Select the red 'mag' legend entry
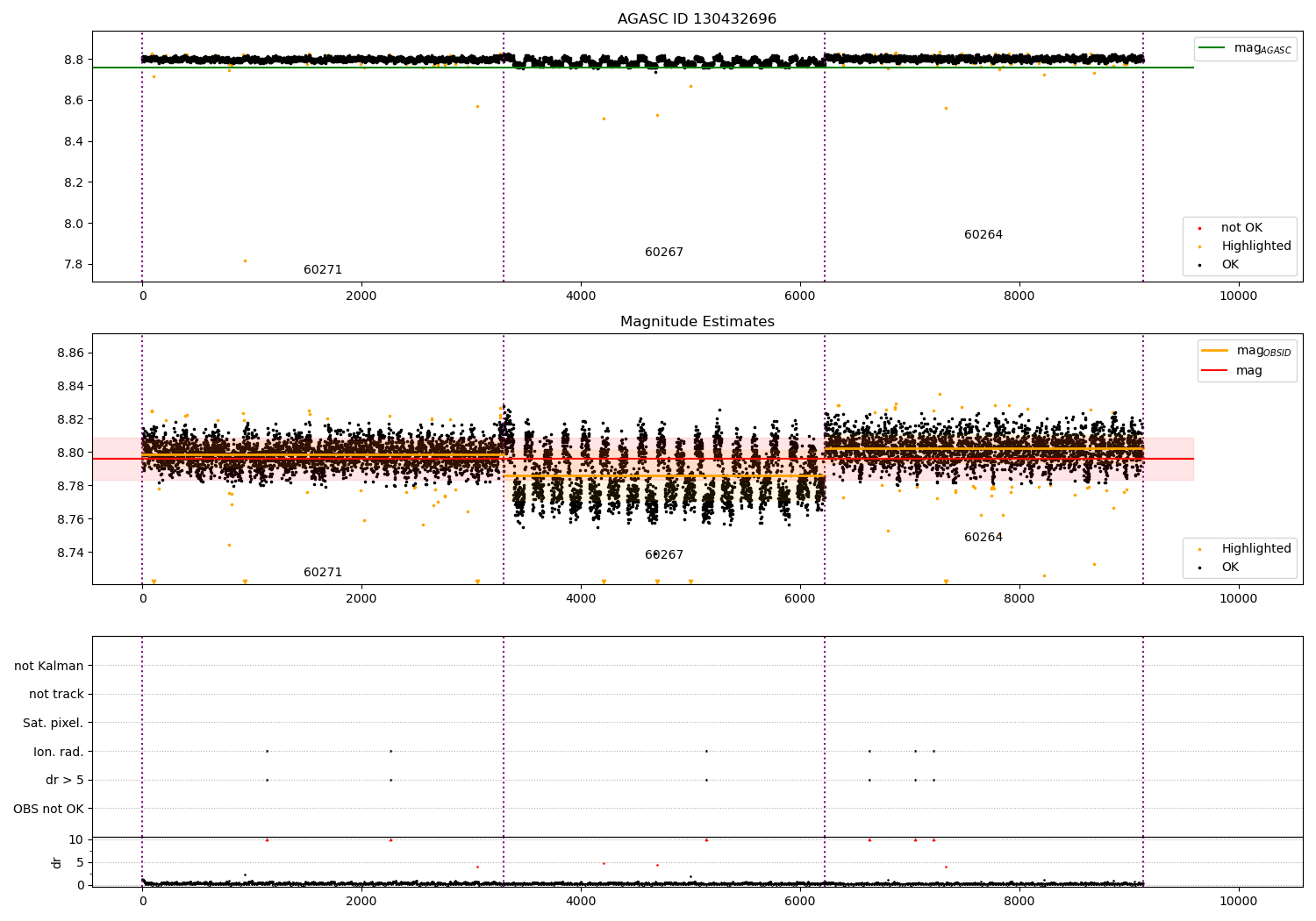Screen dimensions: 1316x921 1249,371
